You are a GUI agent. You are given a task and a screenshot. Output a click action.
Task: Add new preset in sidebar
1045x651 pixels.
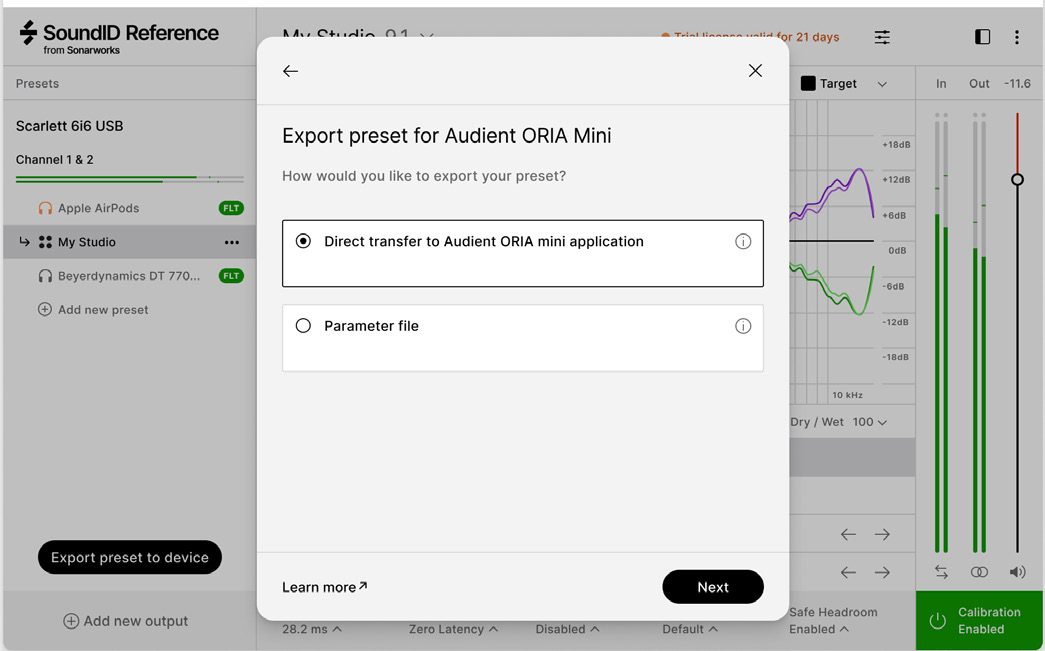click(93, 310)
